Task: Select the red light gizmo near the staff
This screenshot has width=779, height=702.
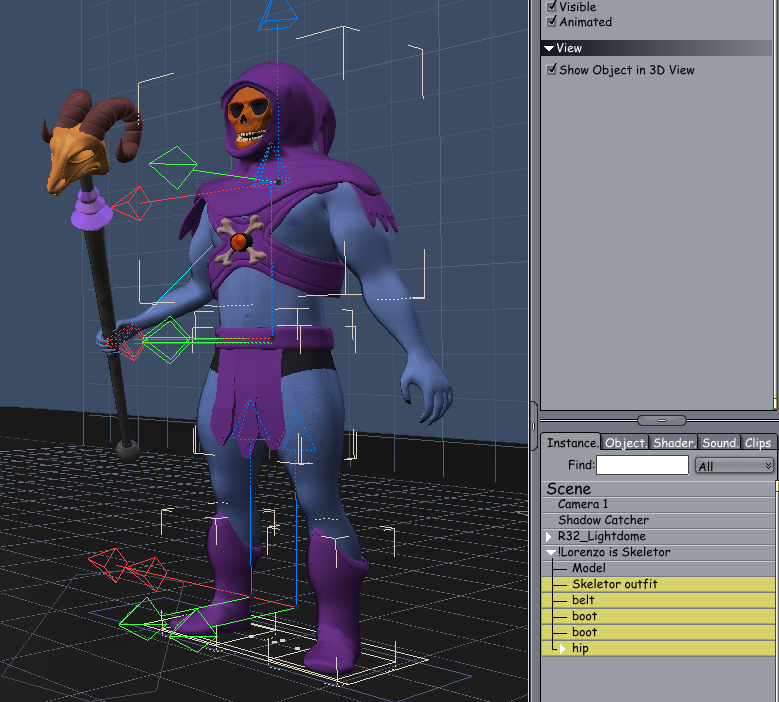Action: point(131,203)
